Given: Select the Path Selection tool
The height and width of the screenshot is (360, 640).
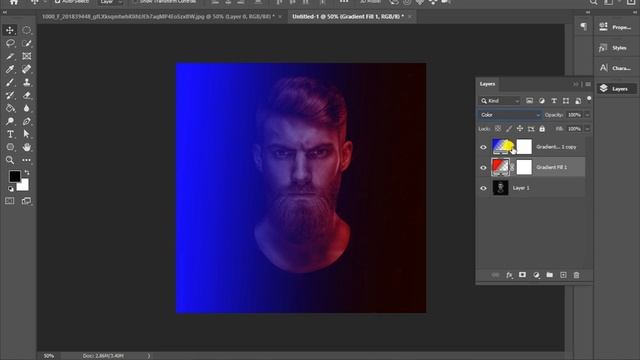Looking at the screenshot, I should (27, 134).
